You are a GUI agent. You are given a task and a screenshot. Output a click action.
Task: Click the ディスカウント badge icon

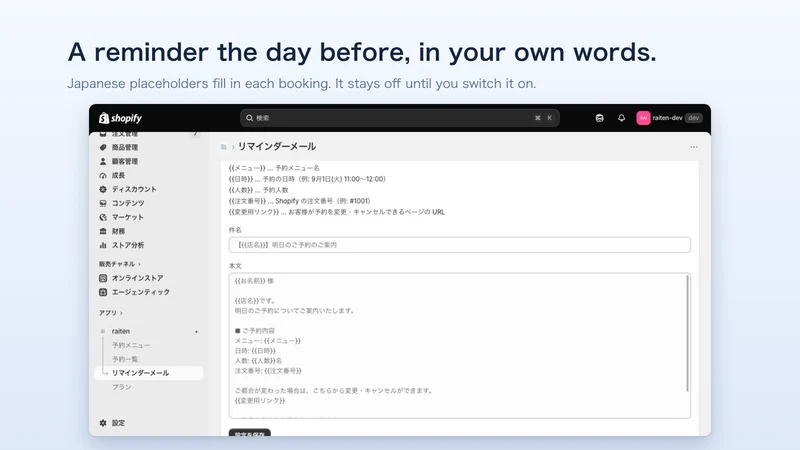point(103,189)
